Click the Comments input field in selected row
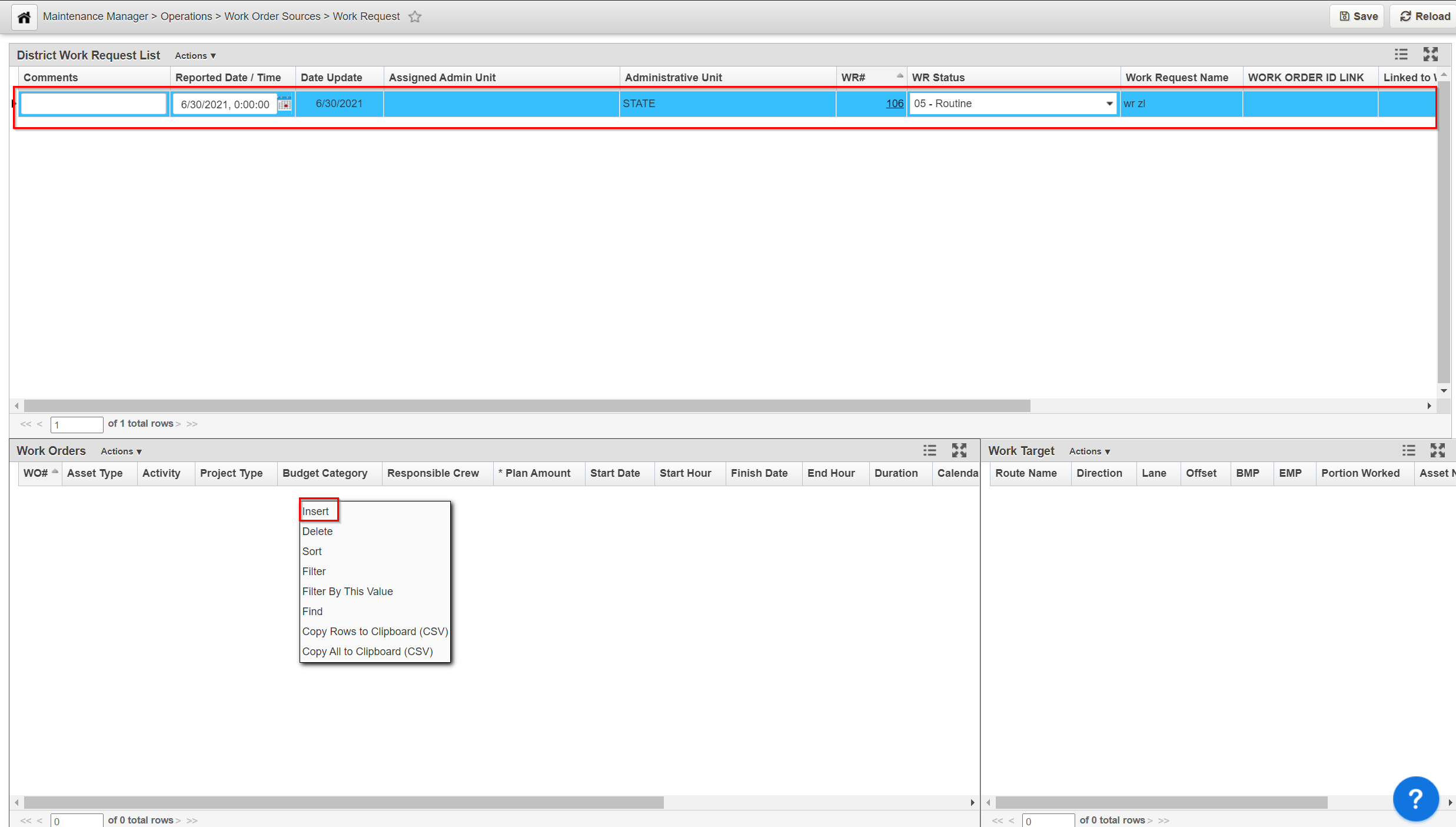 pyautogui.click(x=94, y=104)
